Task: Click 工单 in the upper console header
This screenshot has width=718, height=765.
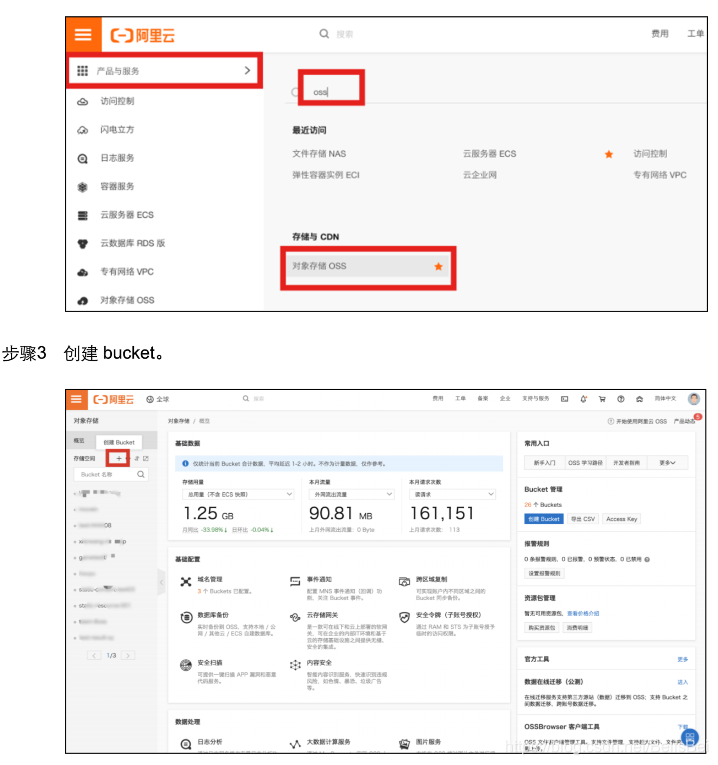Action: pyautogui.click(x=695, y=34)
